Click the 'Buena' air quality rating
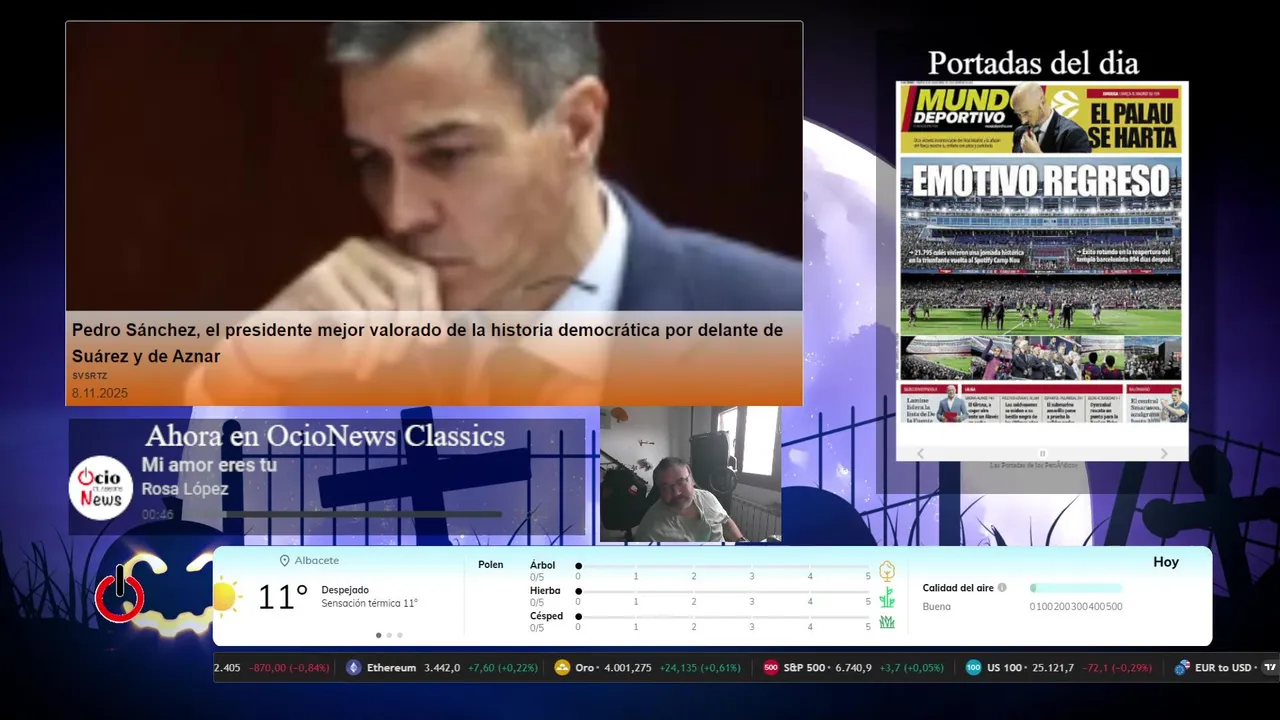This screenshot has width=1280, height=720. pyautogui.click(x=937, y=606)
